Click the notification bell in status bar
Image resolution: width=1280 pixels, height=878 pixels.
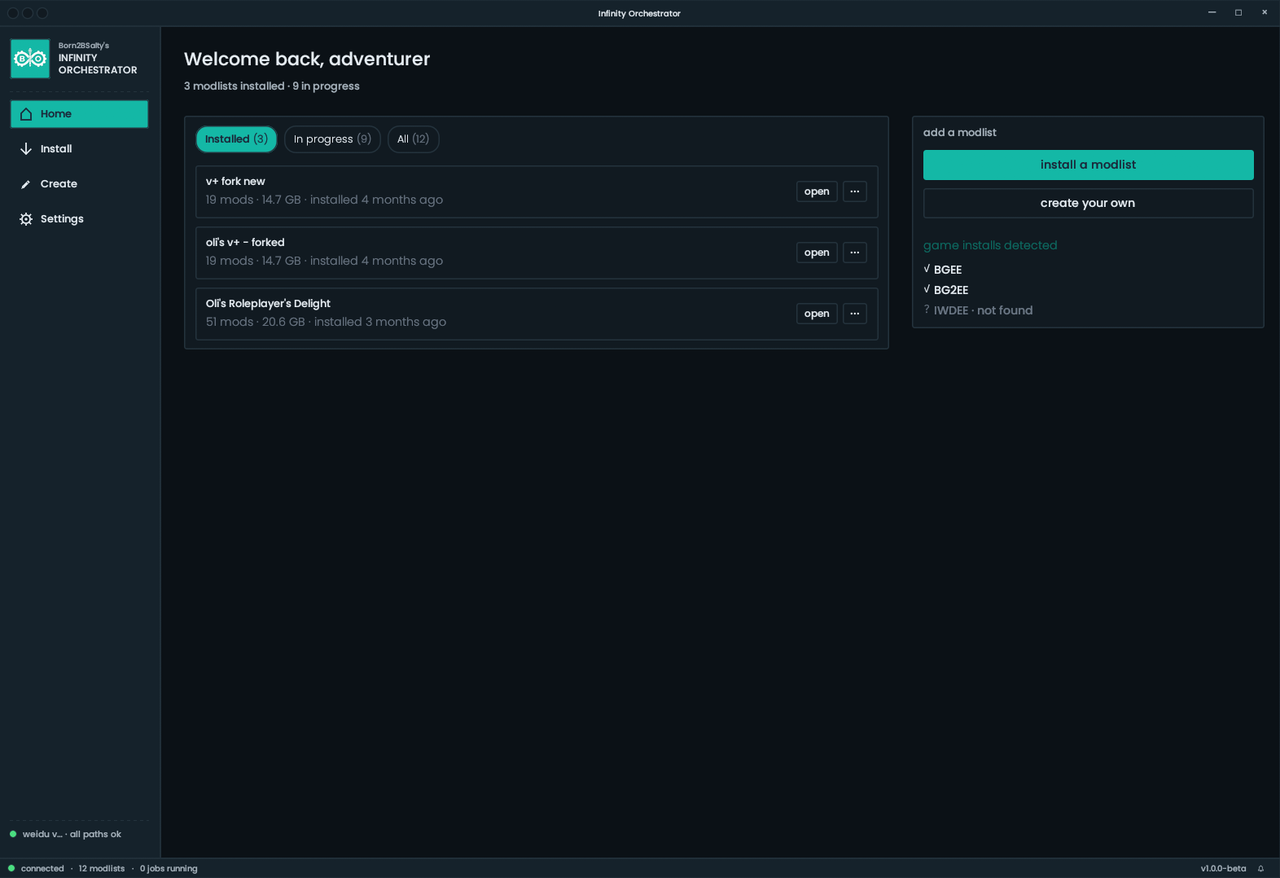coord(1261,869)
